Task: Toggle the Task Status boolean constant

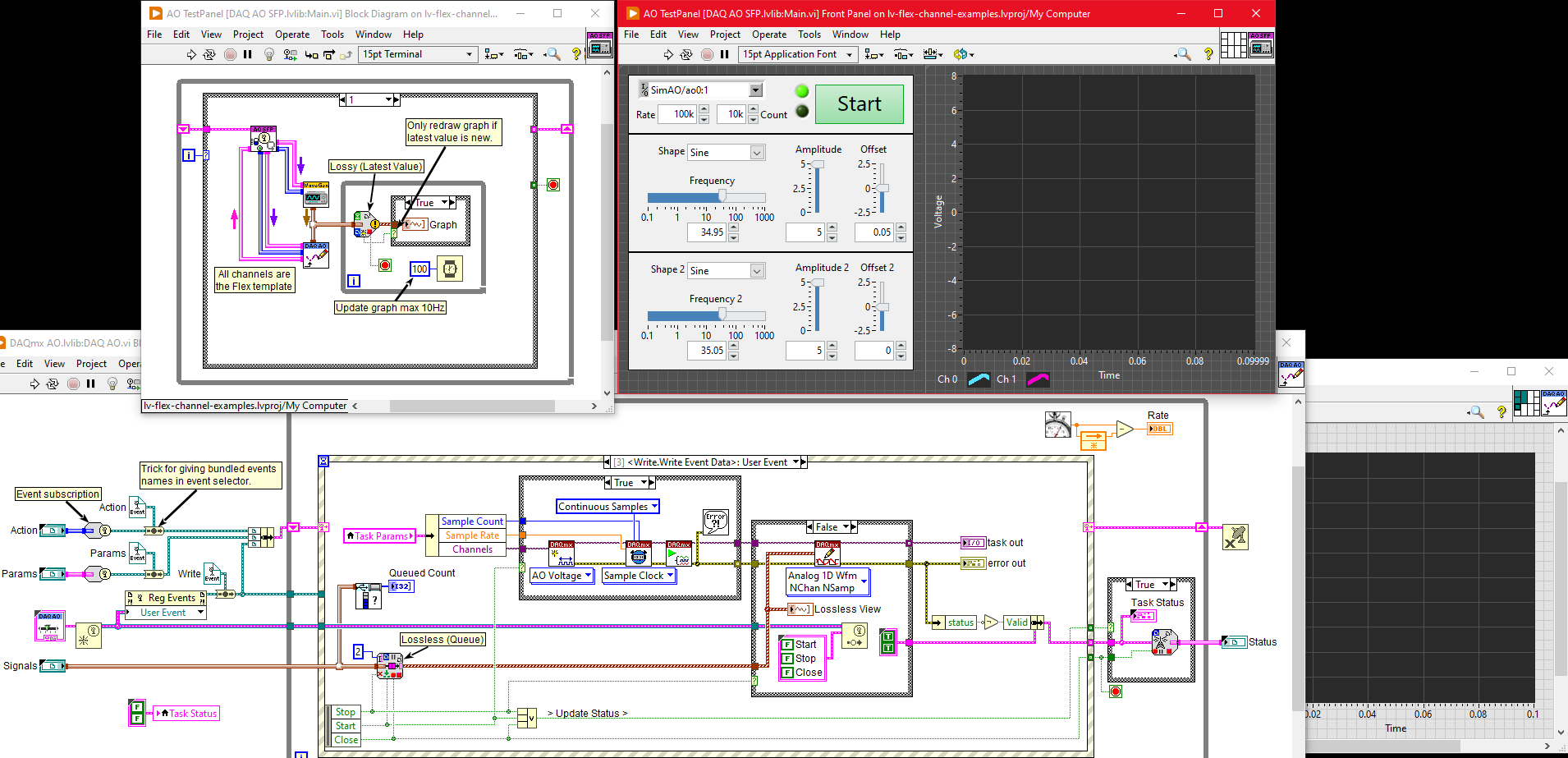Action: [x=136, y=713]
